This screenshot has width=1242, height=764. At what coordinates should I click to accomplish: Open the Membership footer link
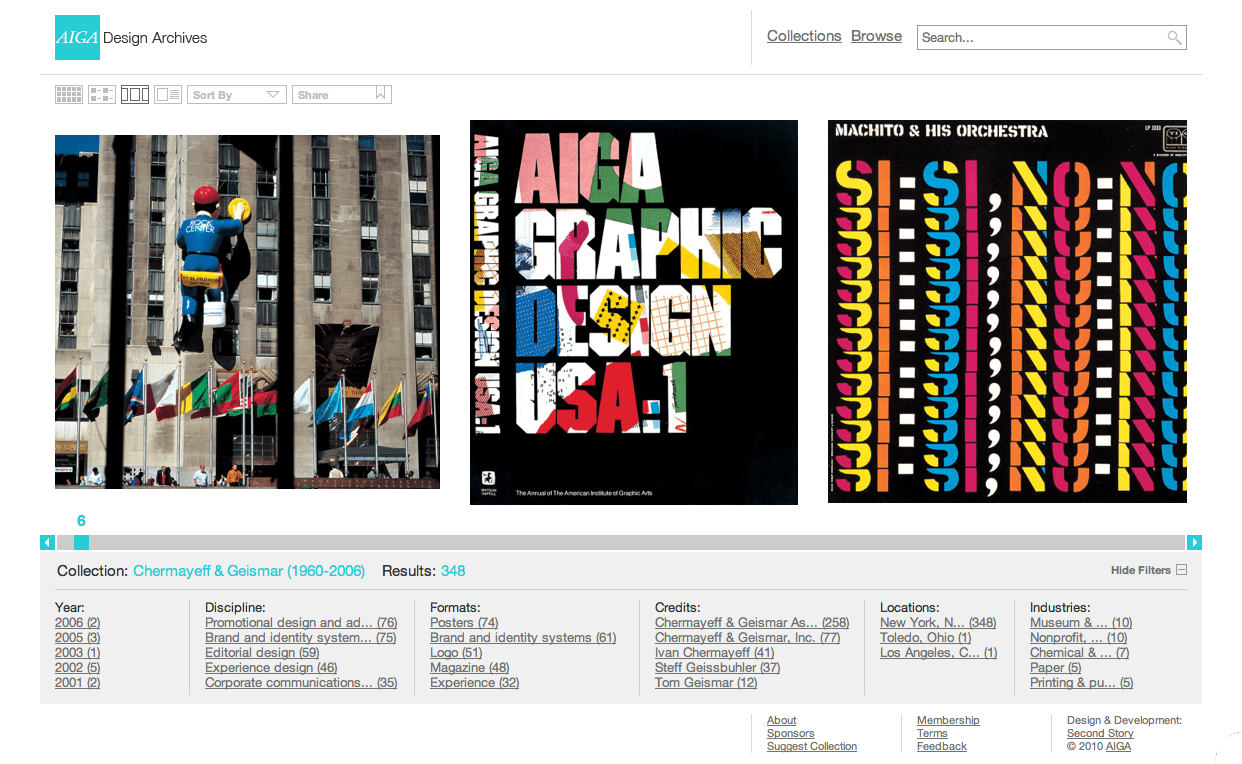(948, 720)
